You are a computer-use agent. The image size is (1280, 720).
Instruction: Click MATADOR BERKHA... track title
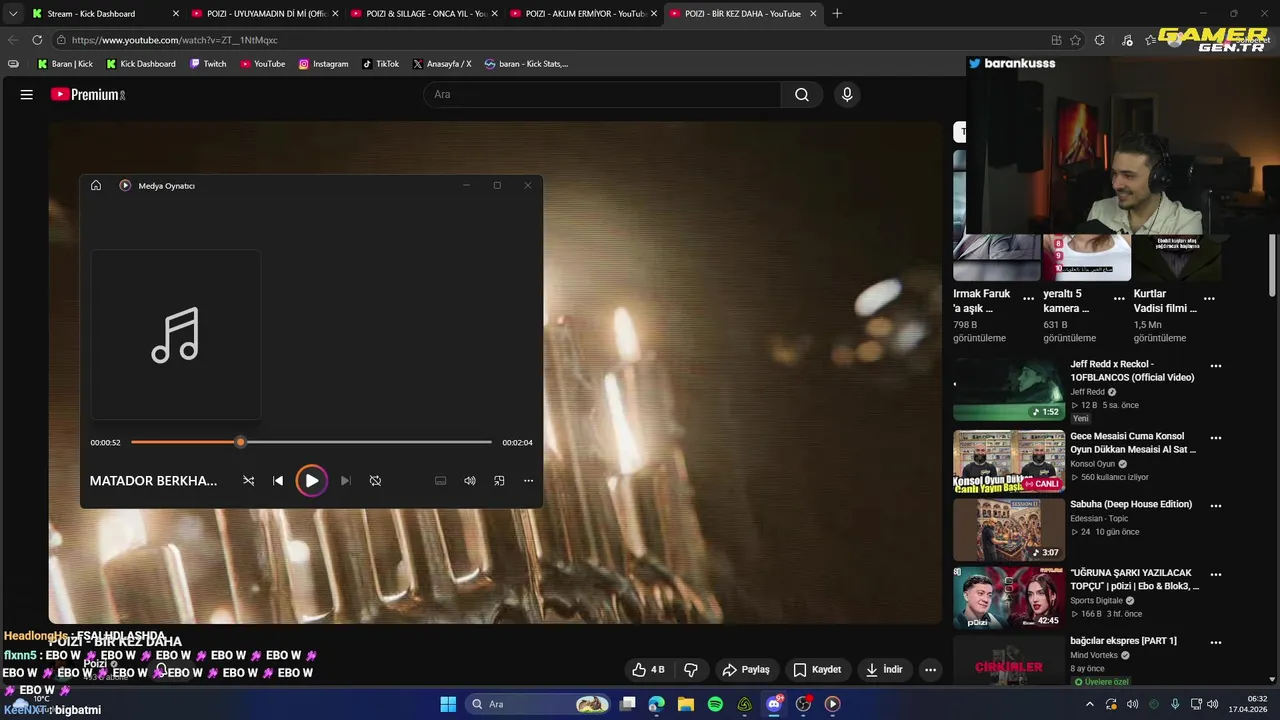coord(153,481)
